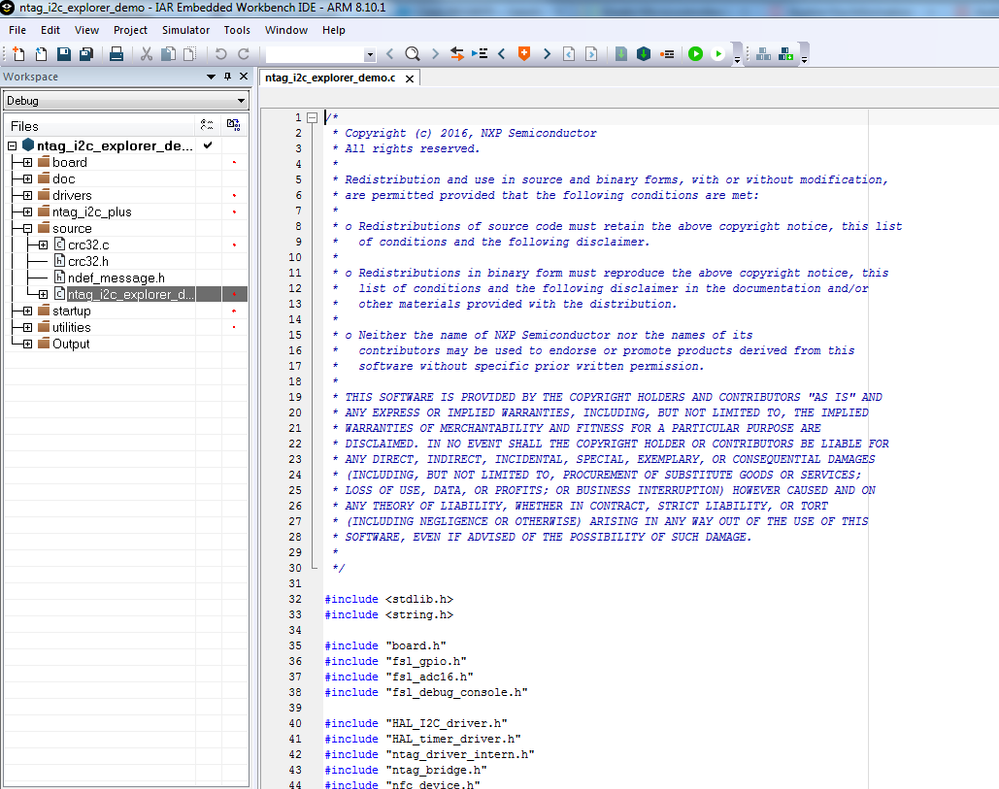Screen dimensions: 999x789
Task: Click the Find Previous arrow left of the magnifier
Action: point(390,54)
